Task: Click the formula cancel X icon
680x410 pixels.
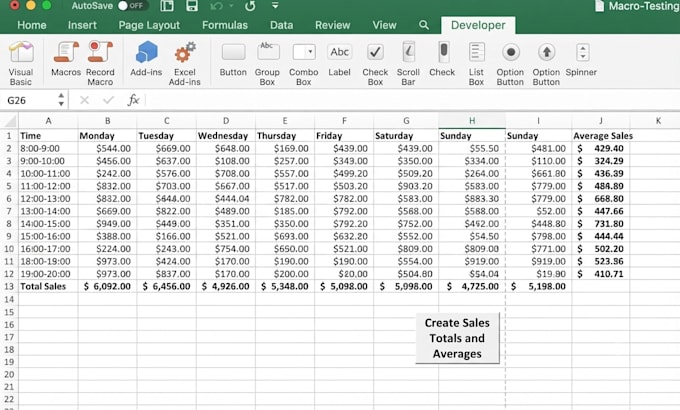Action: pyautogui.click(x=85, y=100)
